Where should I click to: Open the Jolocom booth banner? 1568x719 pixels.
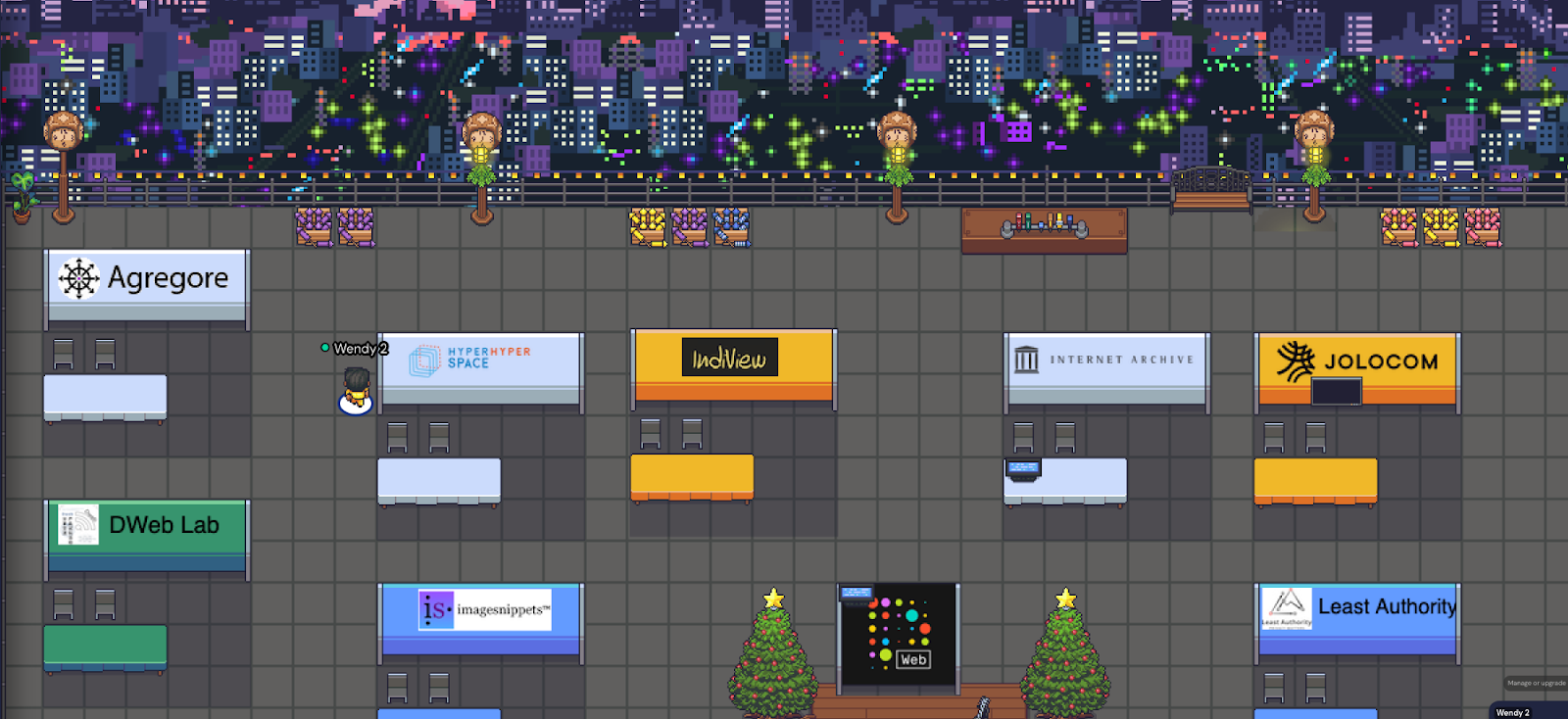pos(1357,369)
